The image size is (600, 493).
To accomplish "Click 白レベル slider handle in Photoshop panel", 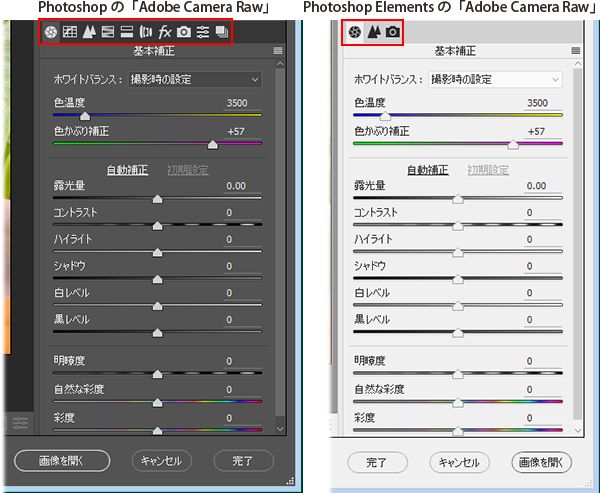I will [157, 306].
